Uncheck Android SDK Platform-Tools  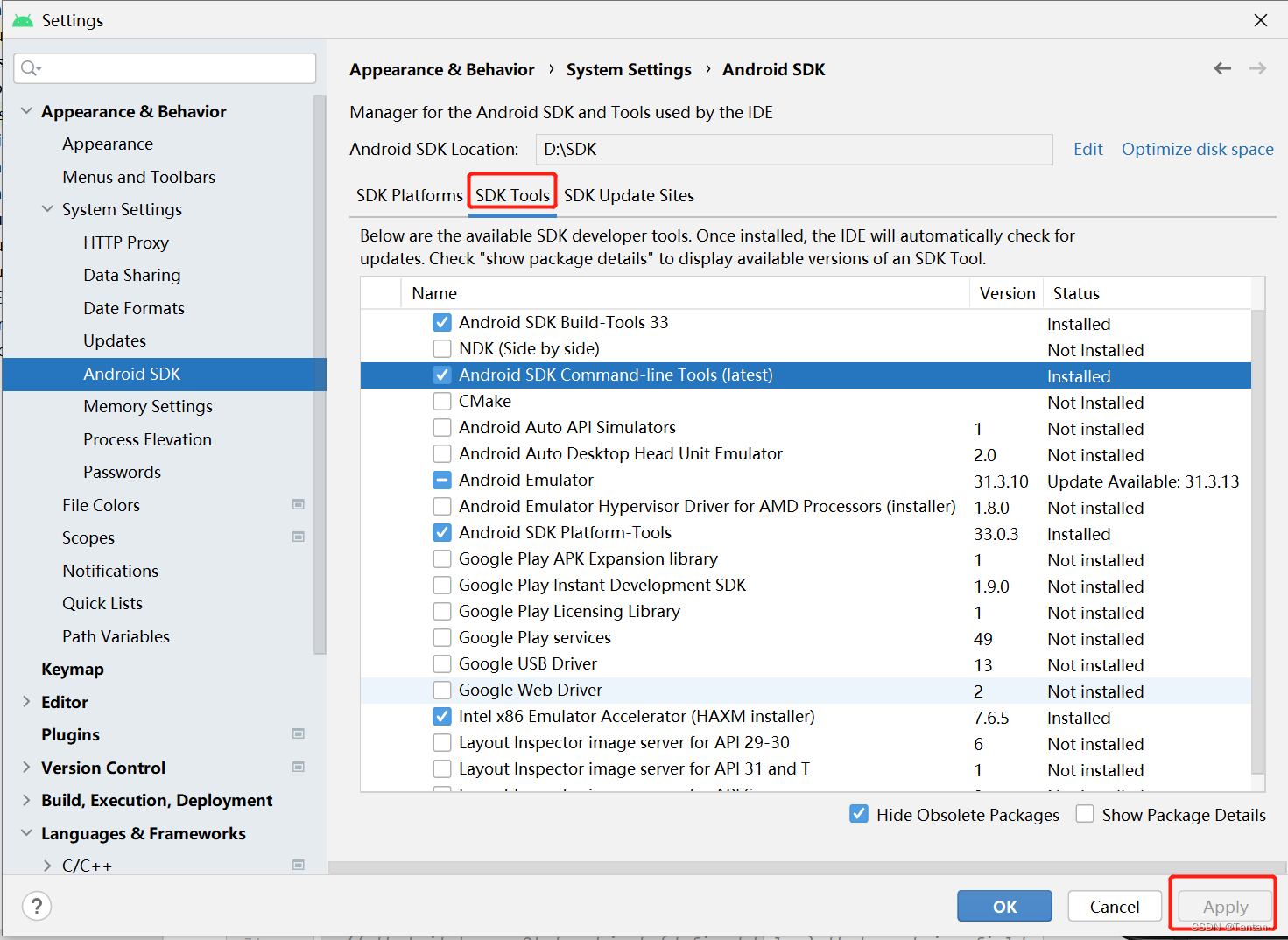(442, 532)
